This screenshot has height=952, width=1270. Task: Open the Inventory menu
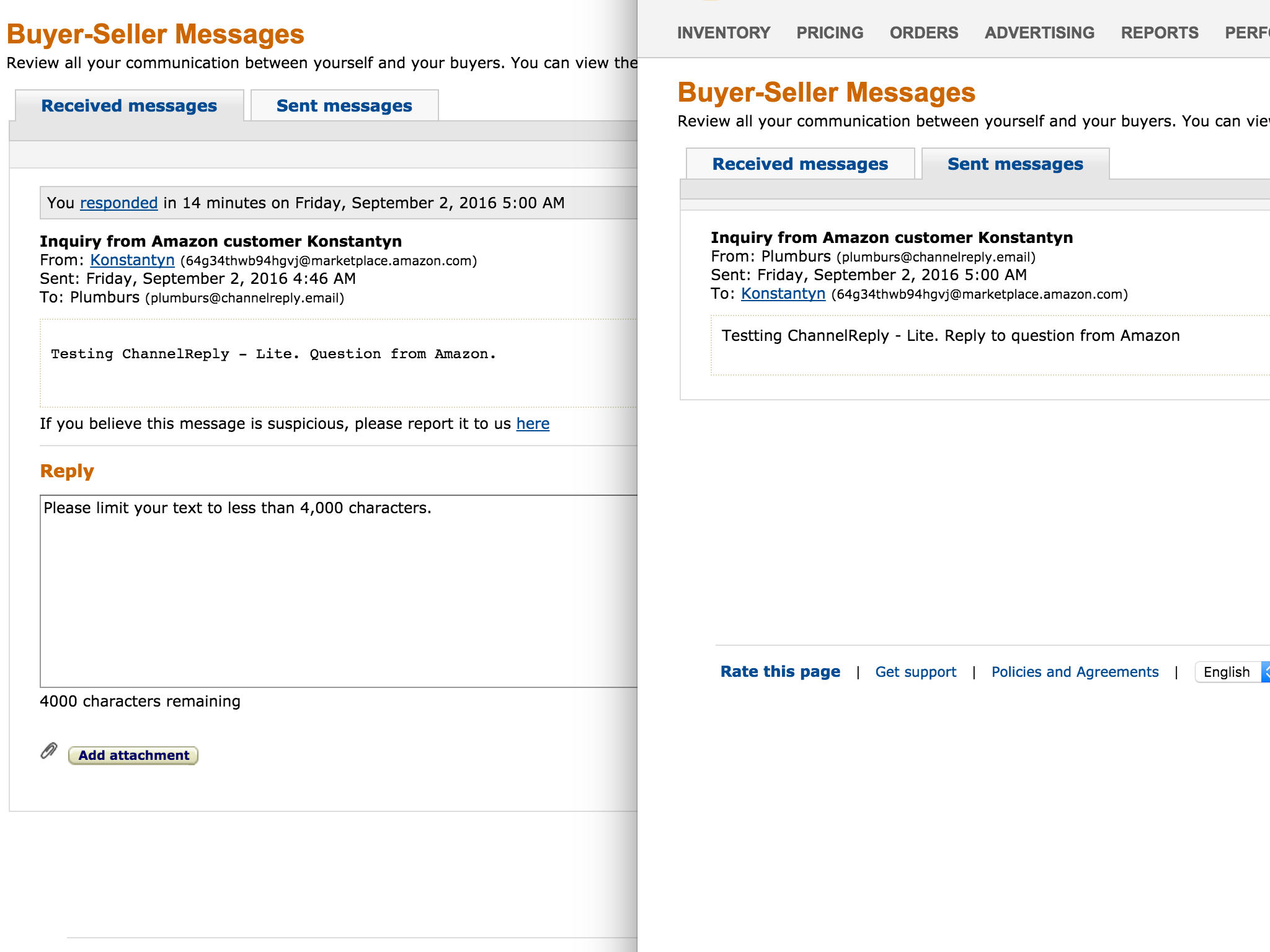click(x=724, y=33)
